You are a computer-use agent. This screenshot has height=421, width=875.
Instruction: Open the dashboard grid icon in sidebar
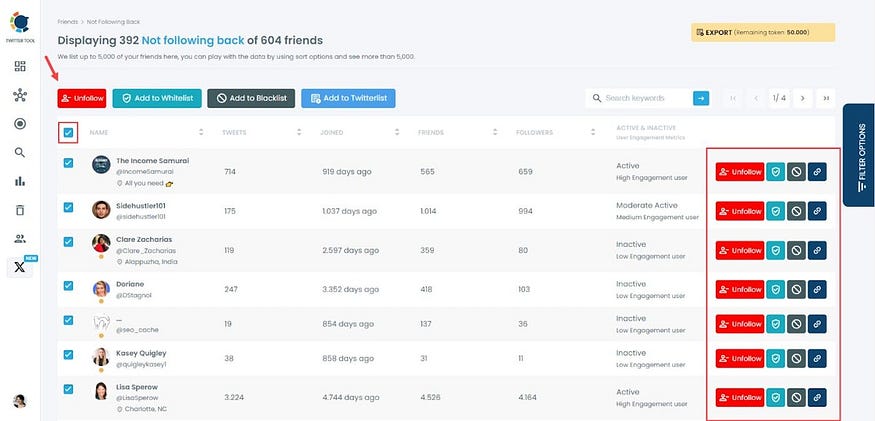(x=20, y=66)
